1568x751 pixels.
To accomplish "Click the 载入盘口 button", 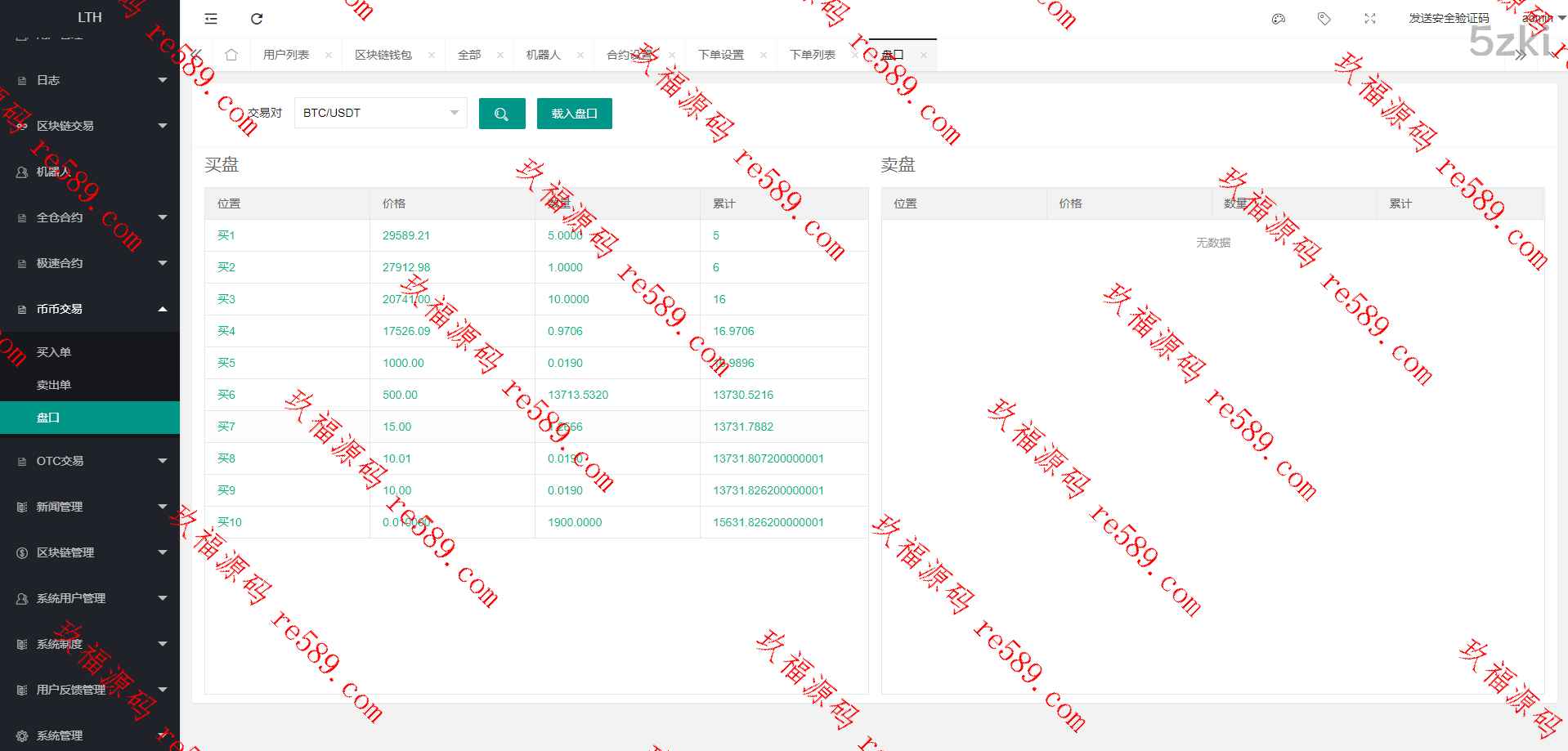I will (574, 114).
